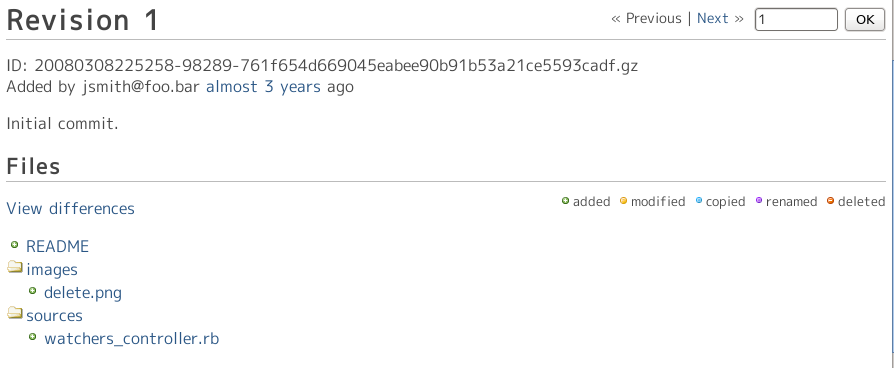Click the View differences link
Viewport: 894px width, 368px height.
pos(71,208)
